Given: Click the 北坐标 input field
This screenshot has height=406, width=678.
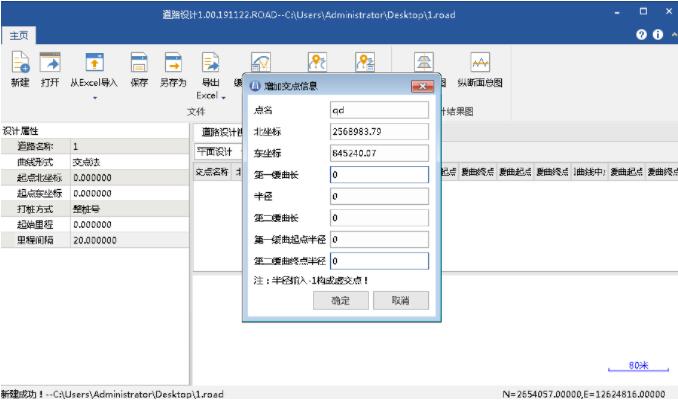Looking at the screenshot, I should pos(379,131).
